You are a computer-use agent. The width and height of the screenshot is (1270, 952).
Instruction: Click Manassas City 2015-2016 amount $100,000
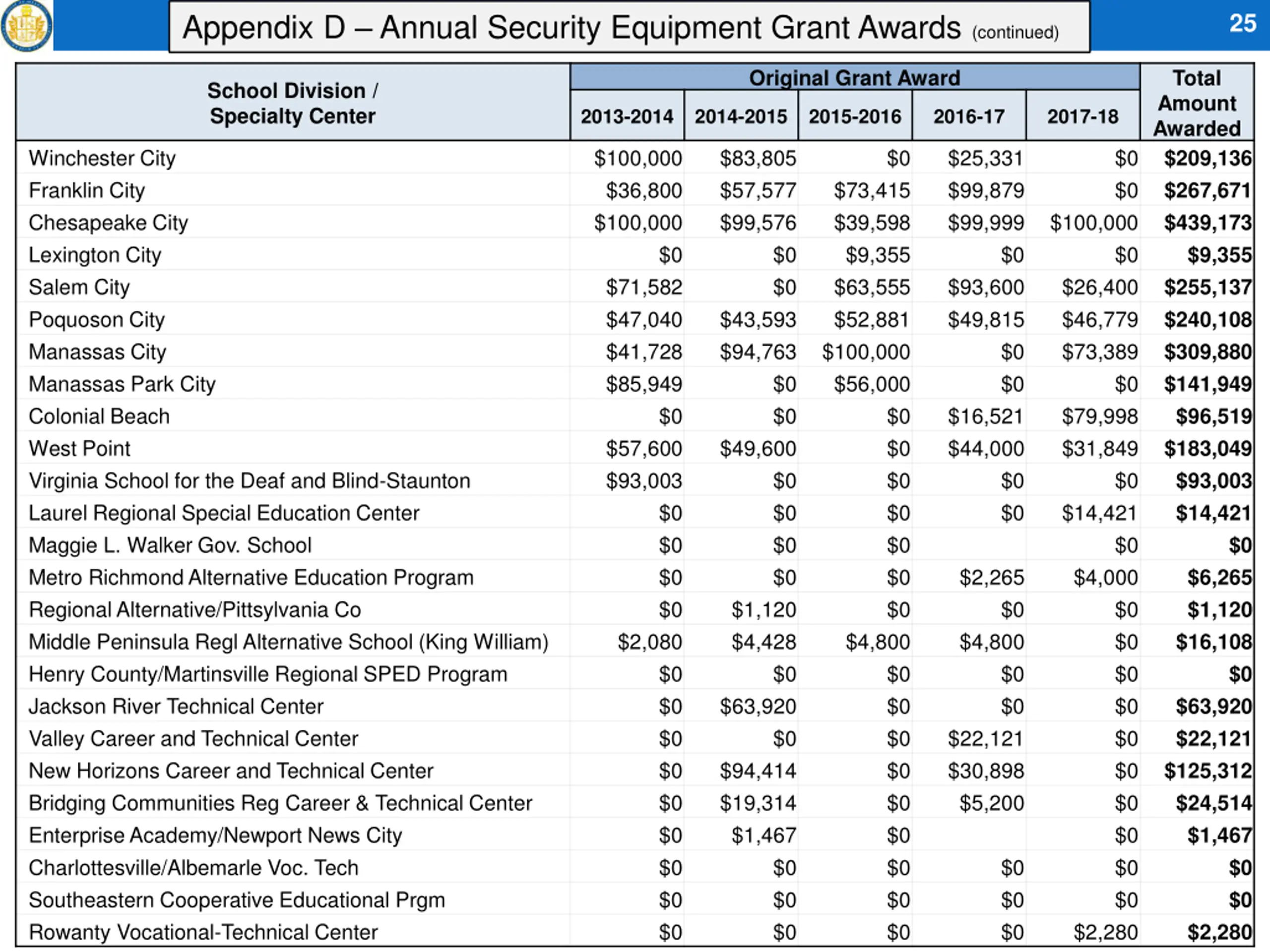(865, 352)
